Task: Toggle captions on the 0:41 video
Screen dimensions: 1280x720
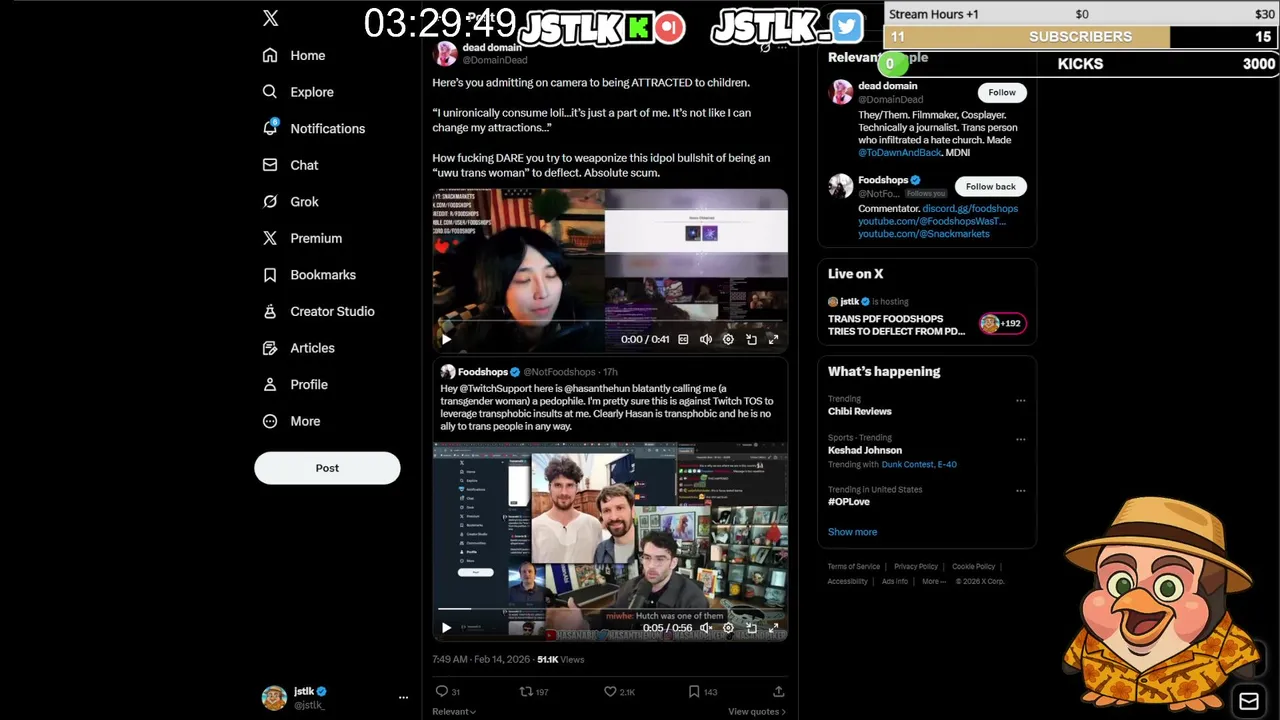Action: click(x=683, y=339)
